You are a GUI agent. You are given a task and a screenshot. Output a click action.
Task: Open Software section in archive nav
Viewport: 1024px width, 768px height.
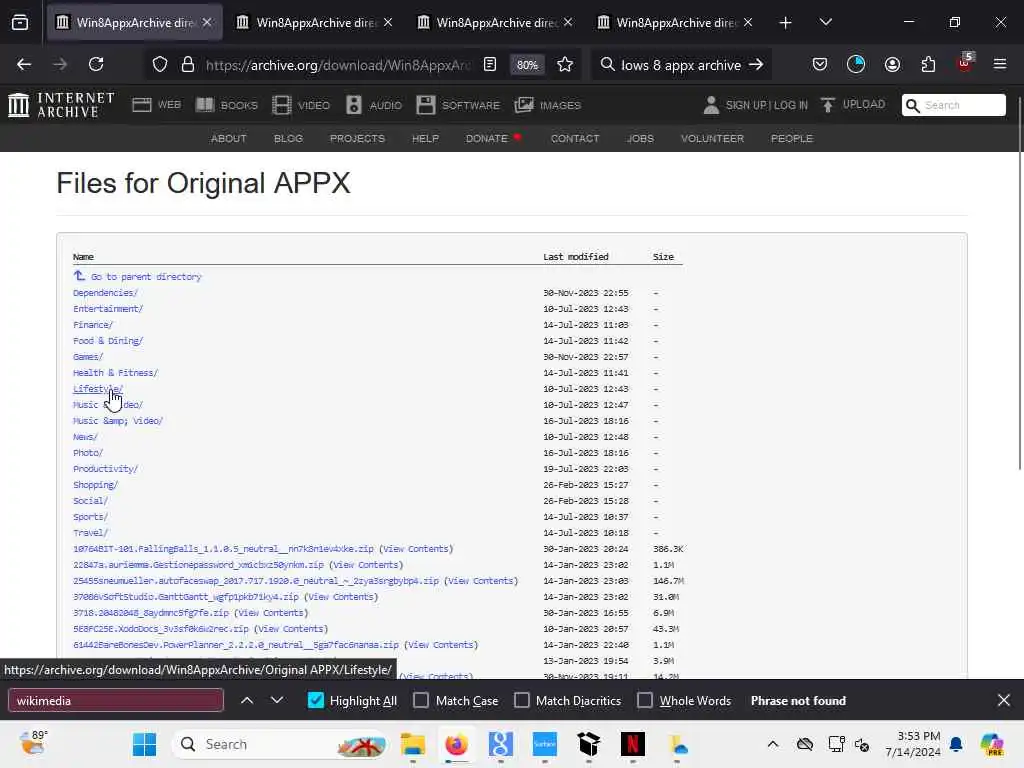458,104
